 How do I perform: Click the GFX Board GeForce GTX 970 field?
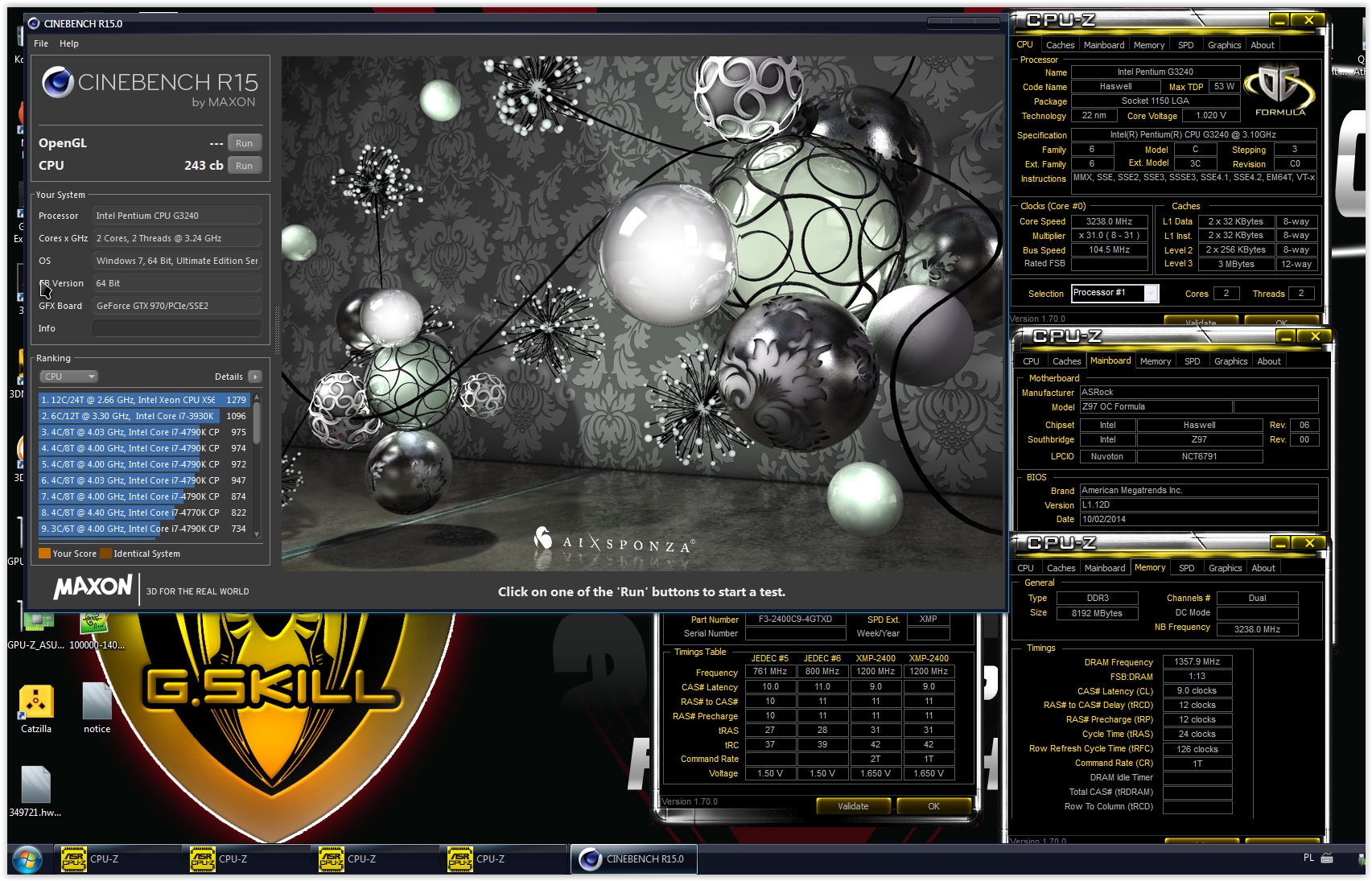tap(177, 306)
